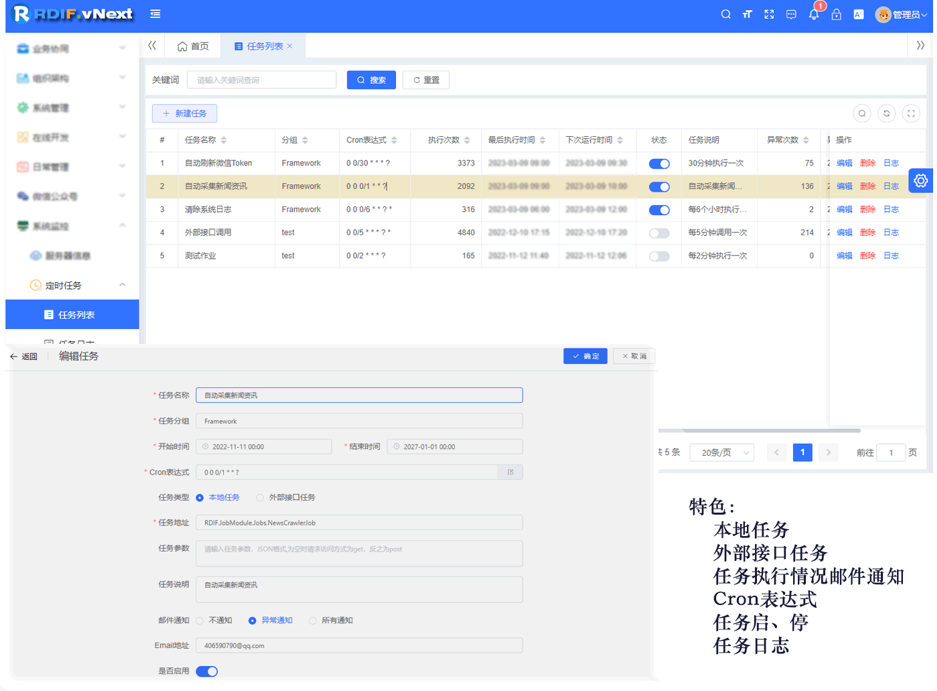Screen dimensions: 937x691
Task: Refresh the task list using the refresh icon
Action: [x=886, y=113]
